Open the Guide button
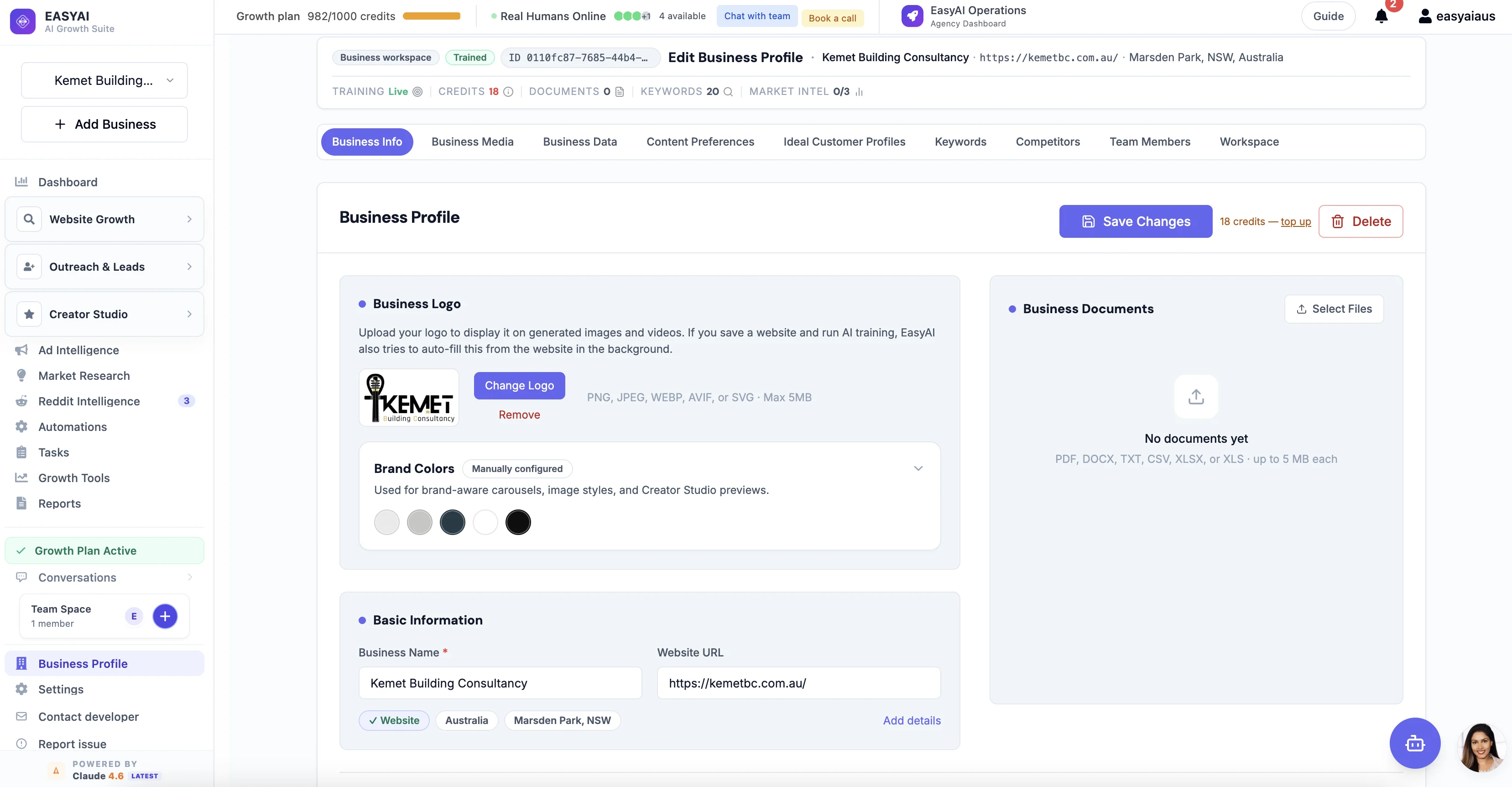The height and width of the screenshot is (787, 1512). [x=1328, y=16]
